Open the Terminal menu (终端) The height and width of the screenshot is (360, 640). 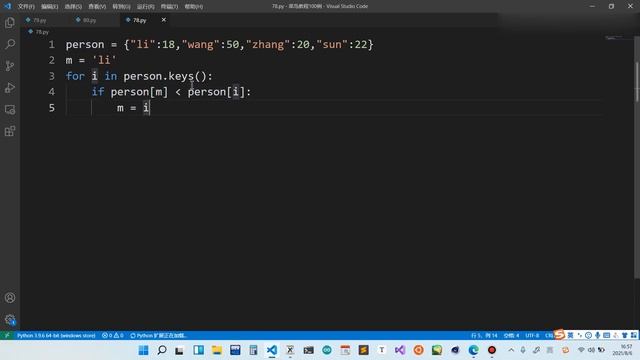169,7
